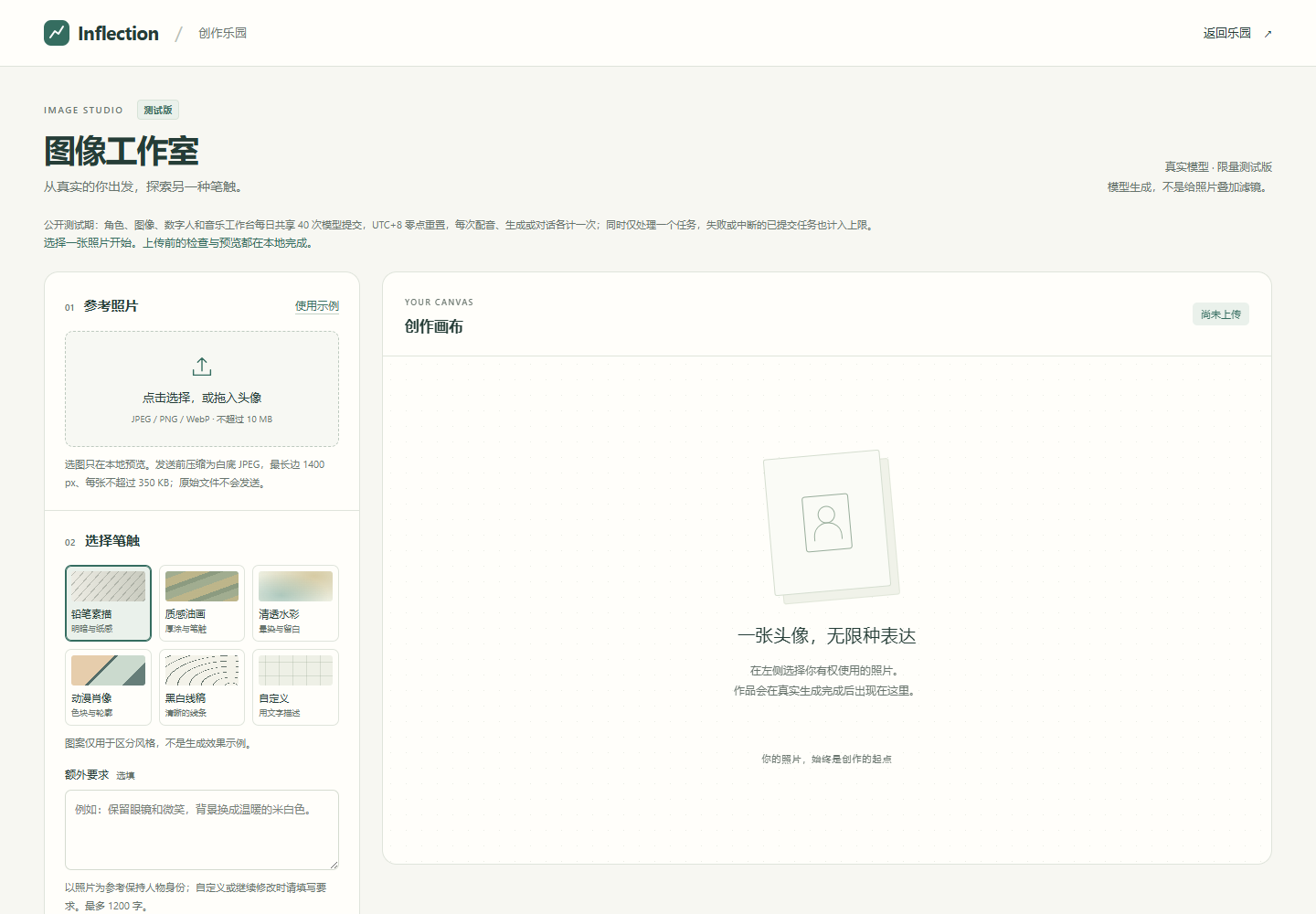Click the 尚未上传 status badge
The height and width of the screenshot is (914, 1316).
pyautogui.click(x=1221, y=314)
